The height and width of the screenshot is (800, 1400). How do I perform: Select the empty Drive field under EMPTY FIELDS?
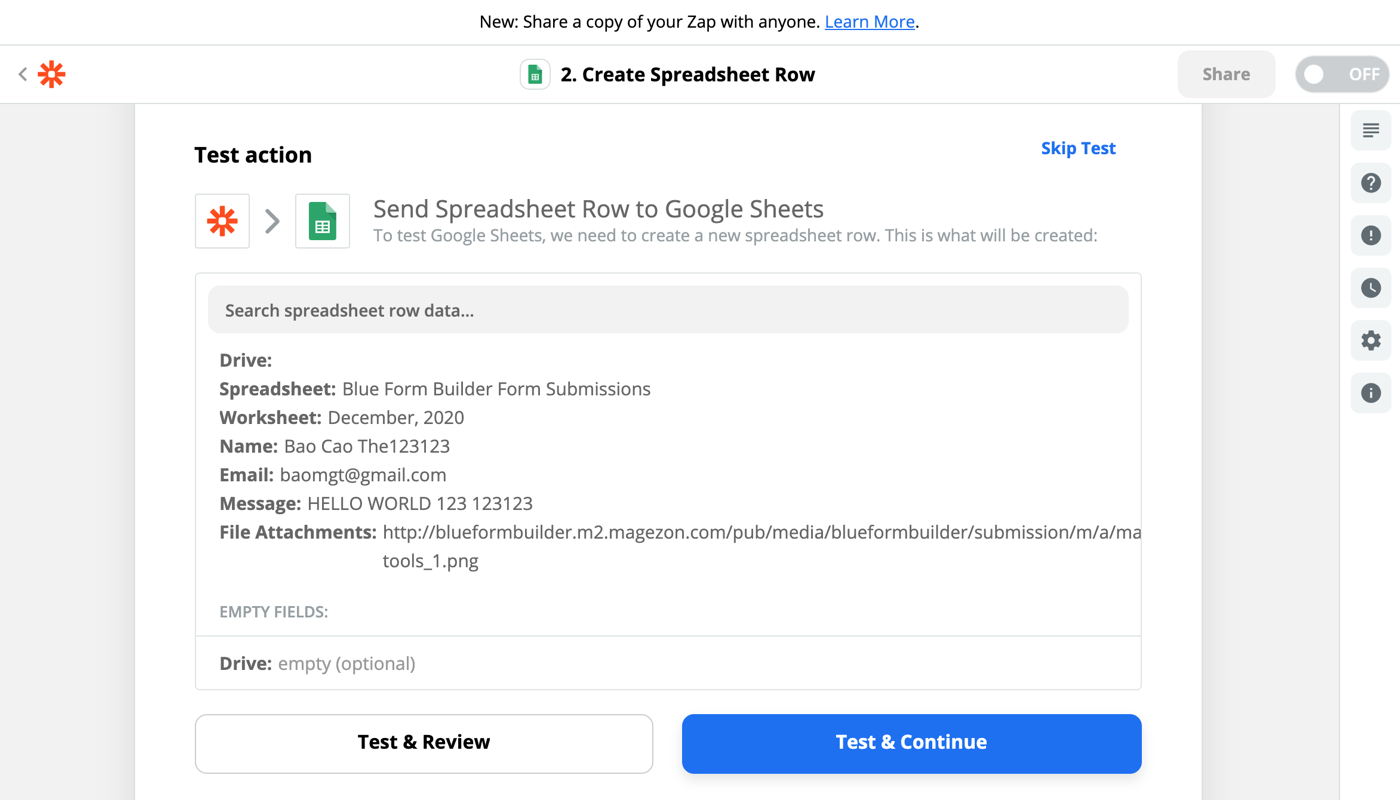(316, 663)
